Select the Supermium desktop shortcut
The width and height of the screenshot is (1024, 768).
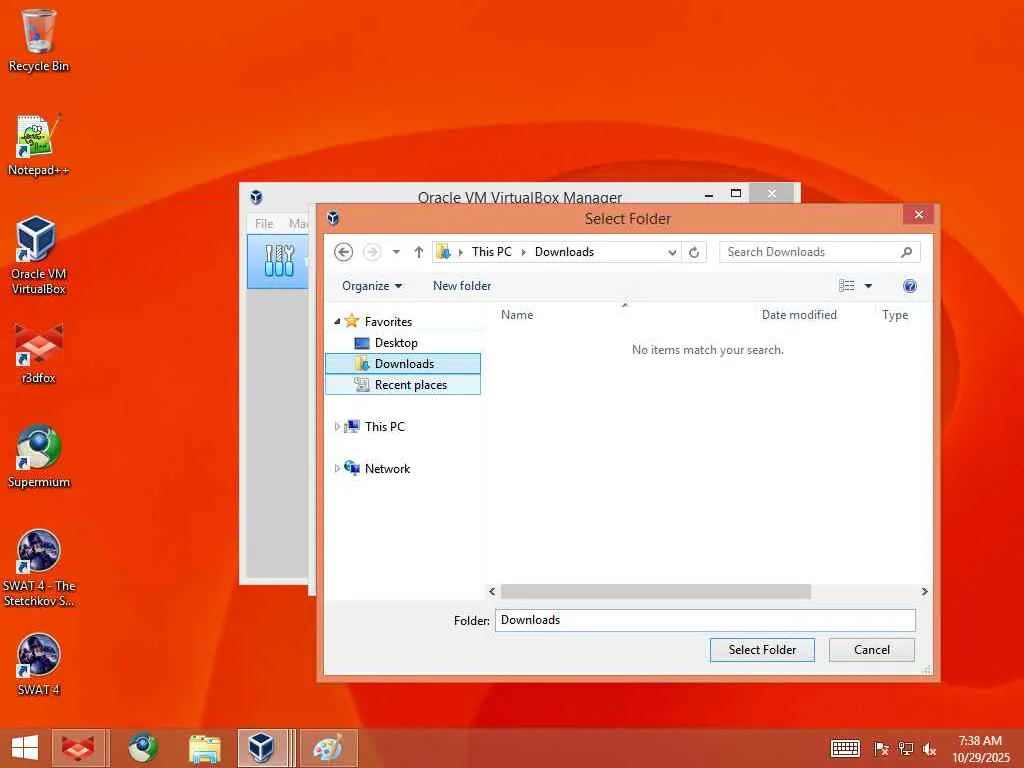click(x=38, y=456)
